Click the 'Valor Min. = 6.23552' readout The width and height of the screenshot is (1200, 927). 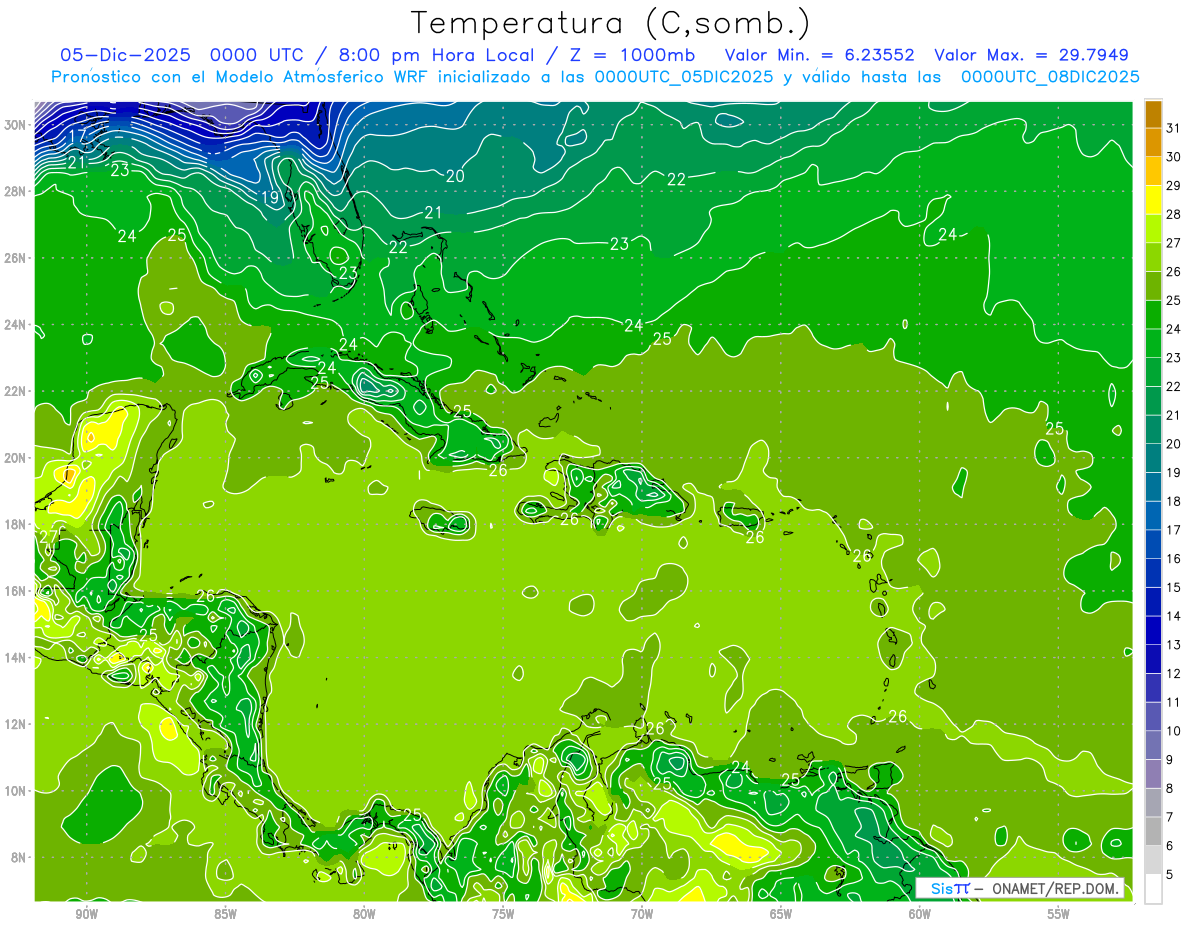point(819,55)
